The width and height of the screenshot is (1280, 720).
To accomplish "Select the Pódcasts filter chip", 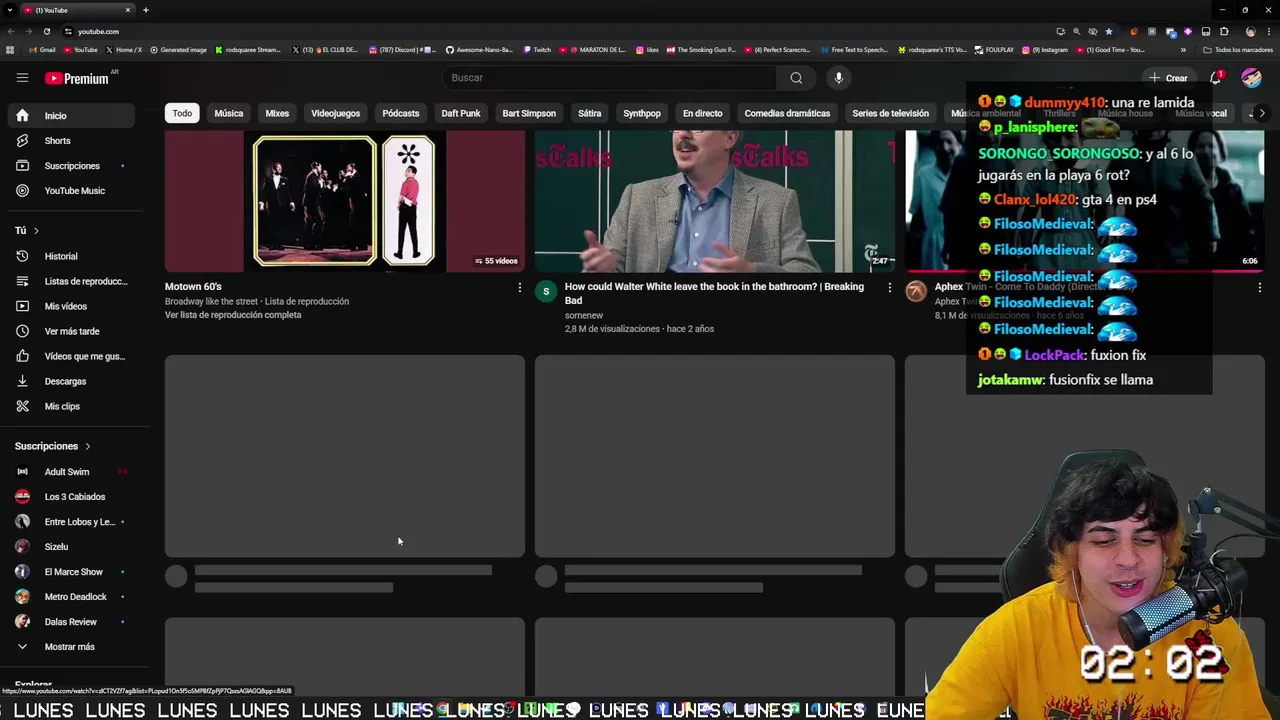I will pos(400,113).
